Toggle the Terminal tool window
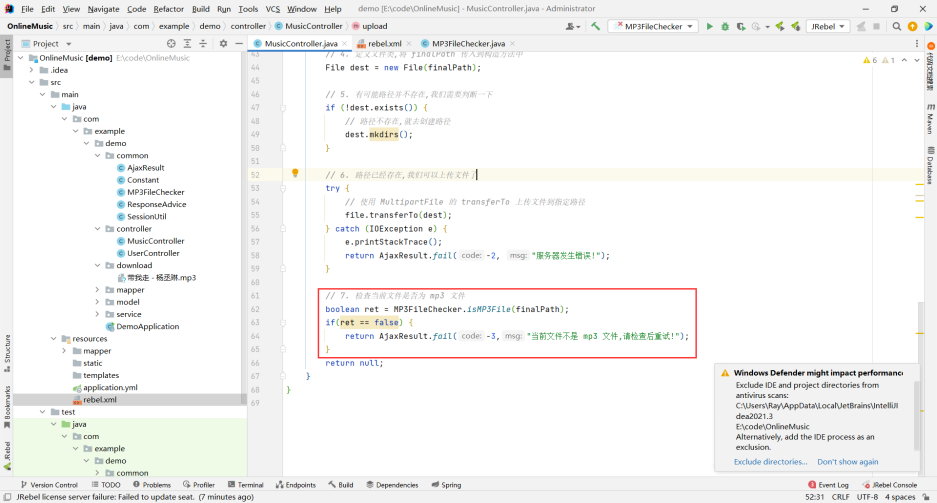 [x=245, y=485]
